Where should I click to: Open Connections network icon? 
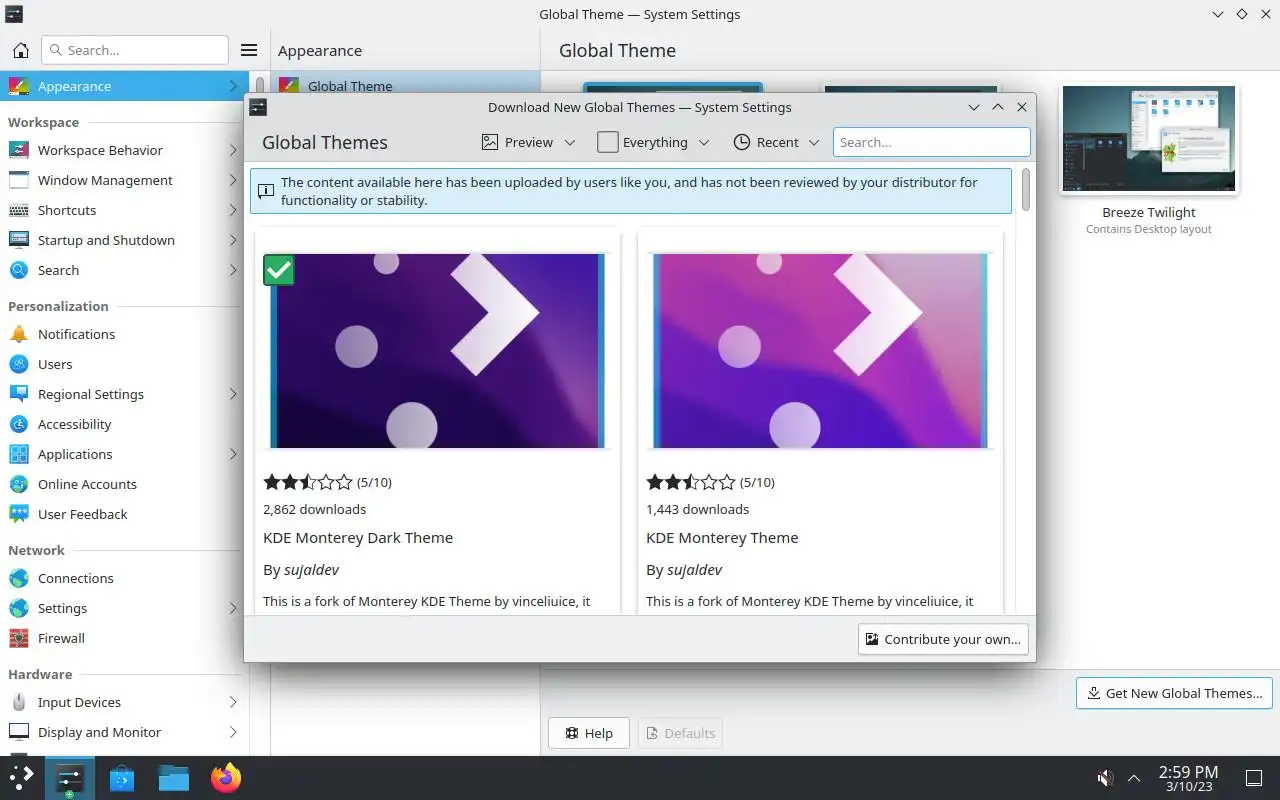[19, 578]
